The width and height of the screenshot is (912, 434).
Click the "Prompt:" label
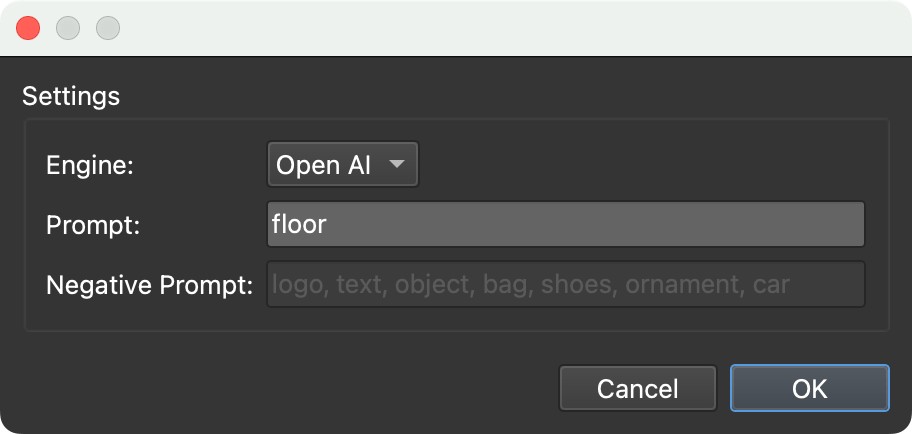(93, 226)
